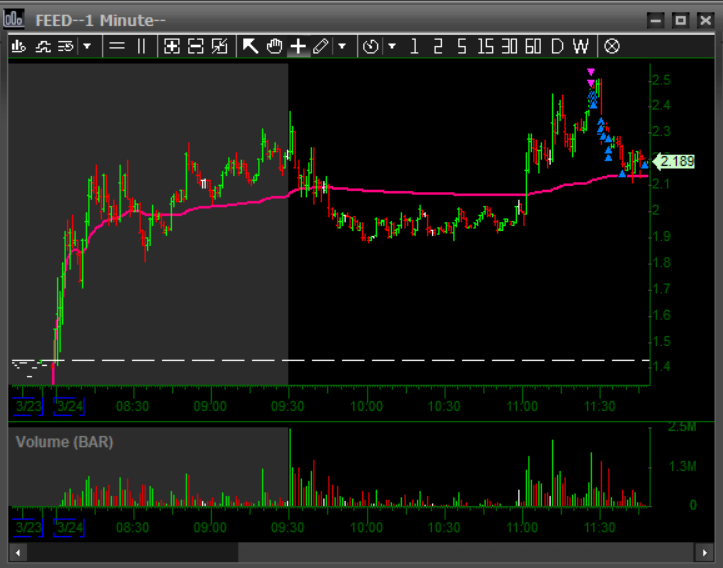Viewport: 723px width, 568px height.
Task: Switch to 60 minute timeframe
Action: (533, 47)
